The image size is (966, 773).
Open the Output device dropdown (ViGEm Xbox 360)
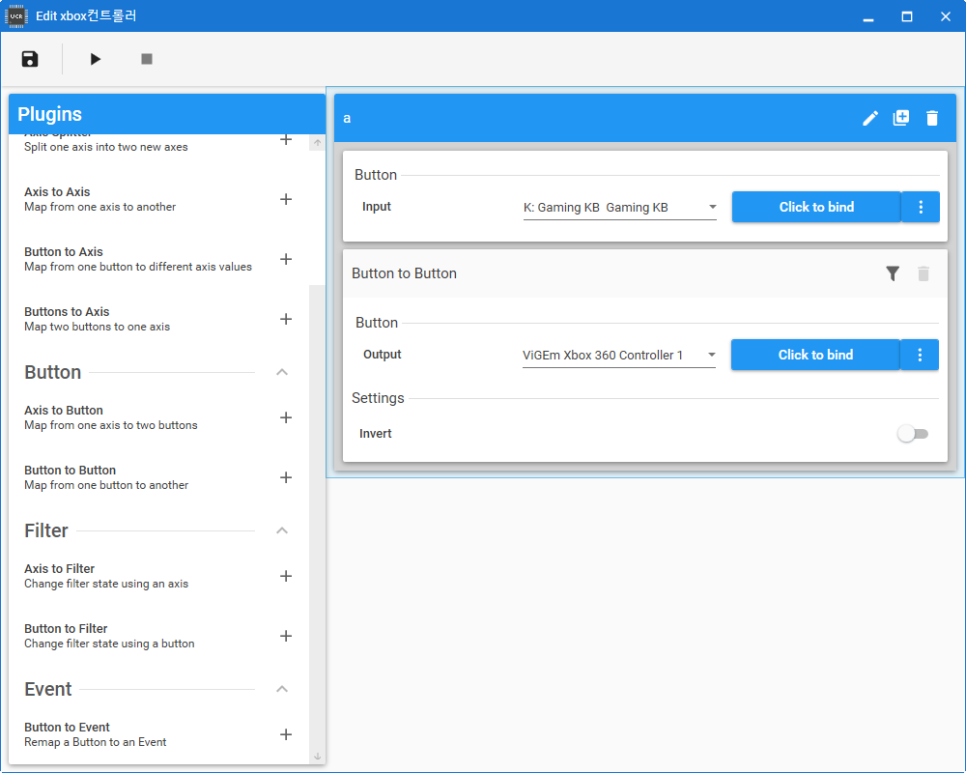(619, 355)
